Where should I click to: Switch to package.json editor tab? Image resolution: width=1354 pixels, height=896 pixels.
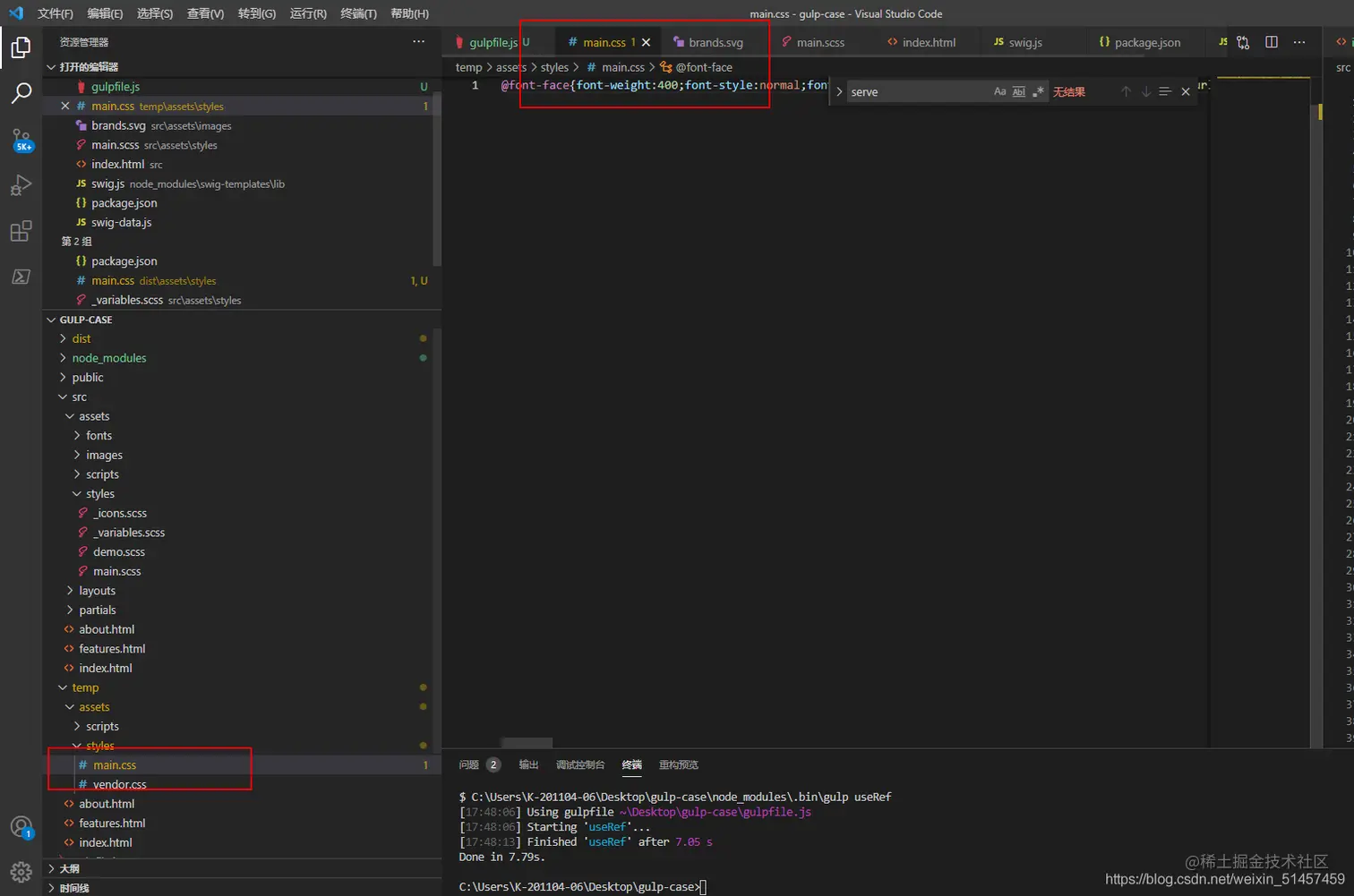click(x=1147, y=42)
